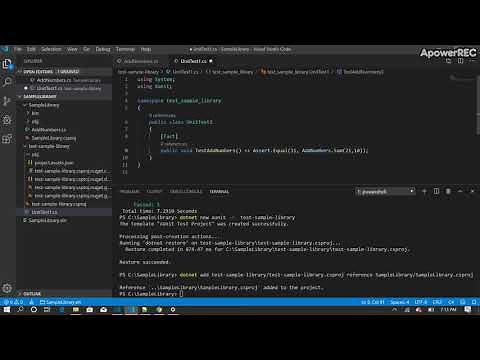Open the Debug menu

coord(103,49)
